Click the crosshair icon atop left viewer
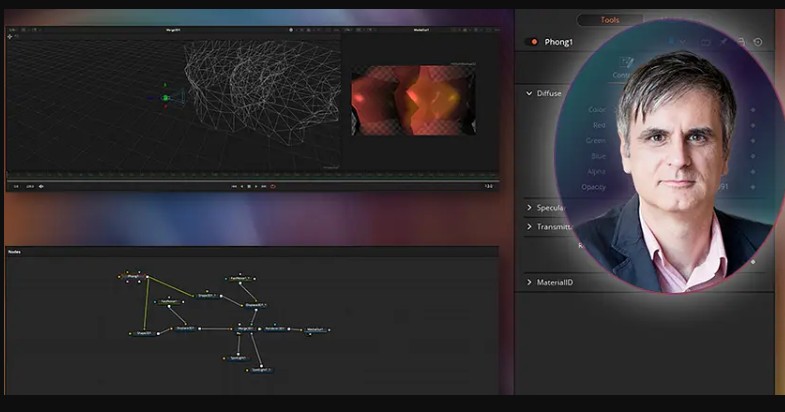 point(10,37)
